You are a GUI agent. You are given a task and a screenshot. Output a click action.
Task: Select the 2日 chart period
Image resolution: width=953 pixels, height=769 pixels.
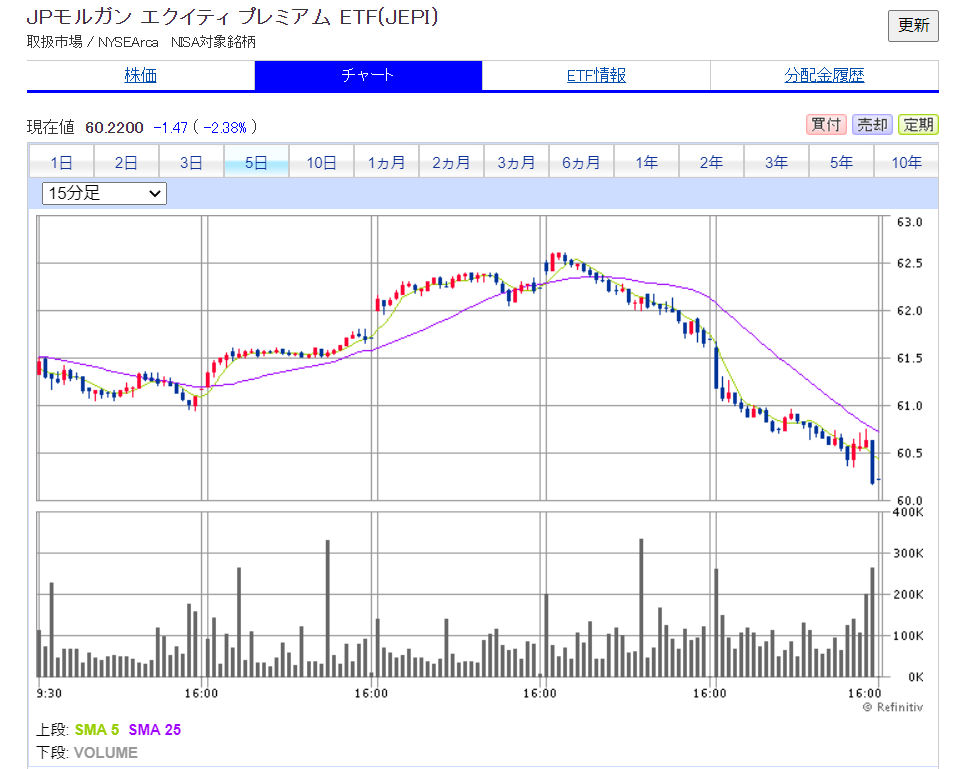pos(126,162)
